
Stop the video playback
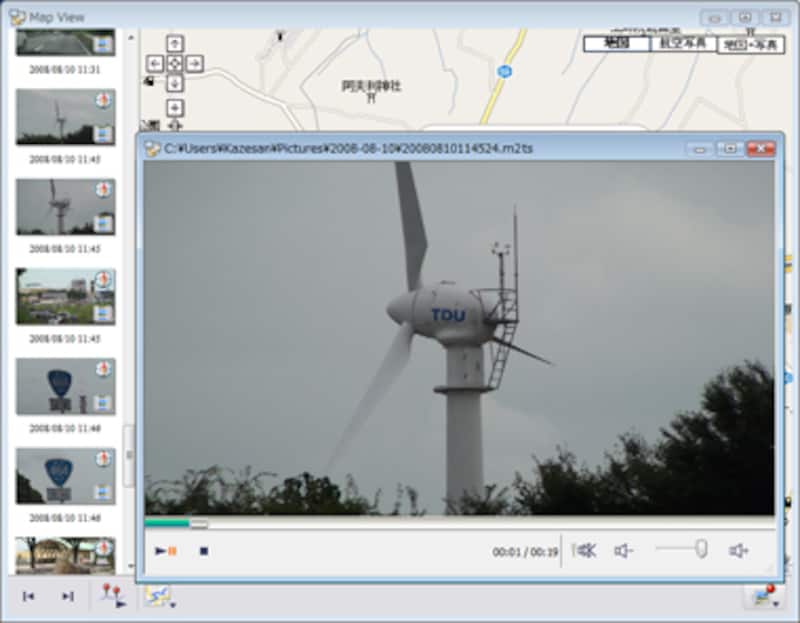point(203,551)
